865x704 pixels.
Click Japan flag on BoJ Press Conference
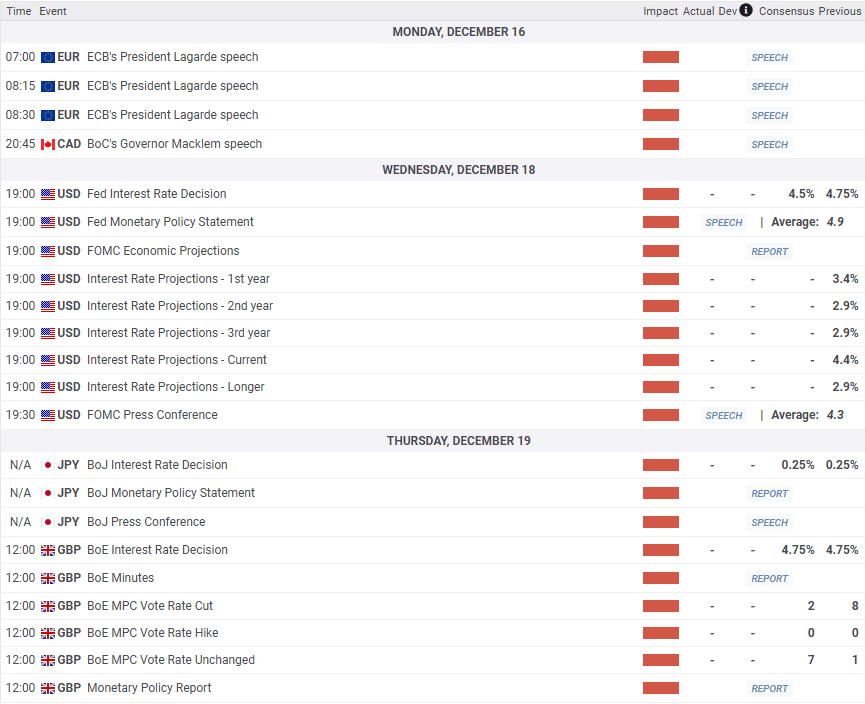[48, 522]
